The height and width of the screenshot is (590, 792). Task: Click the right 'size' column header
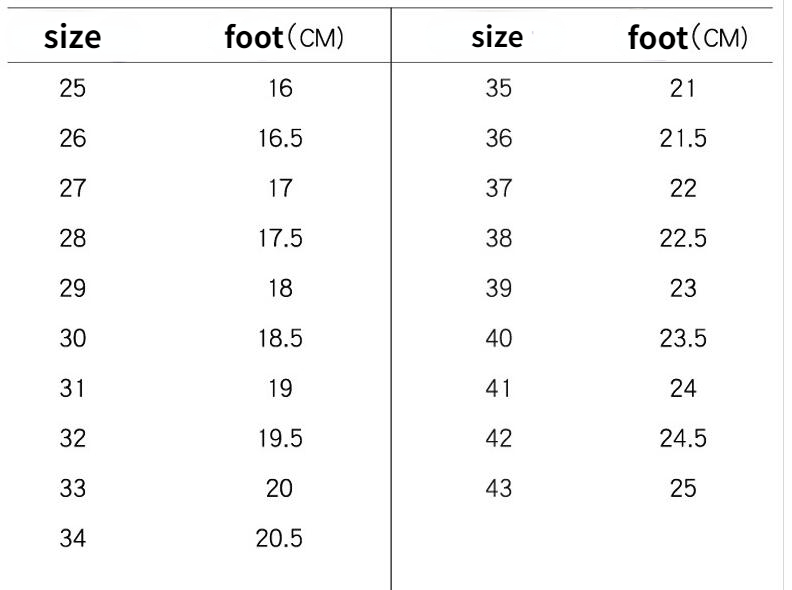pyautogui.click(x=497, y=37)
